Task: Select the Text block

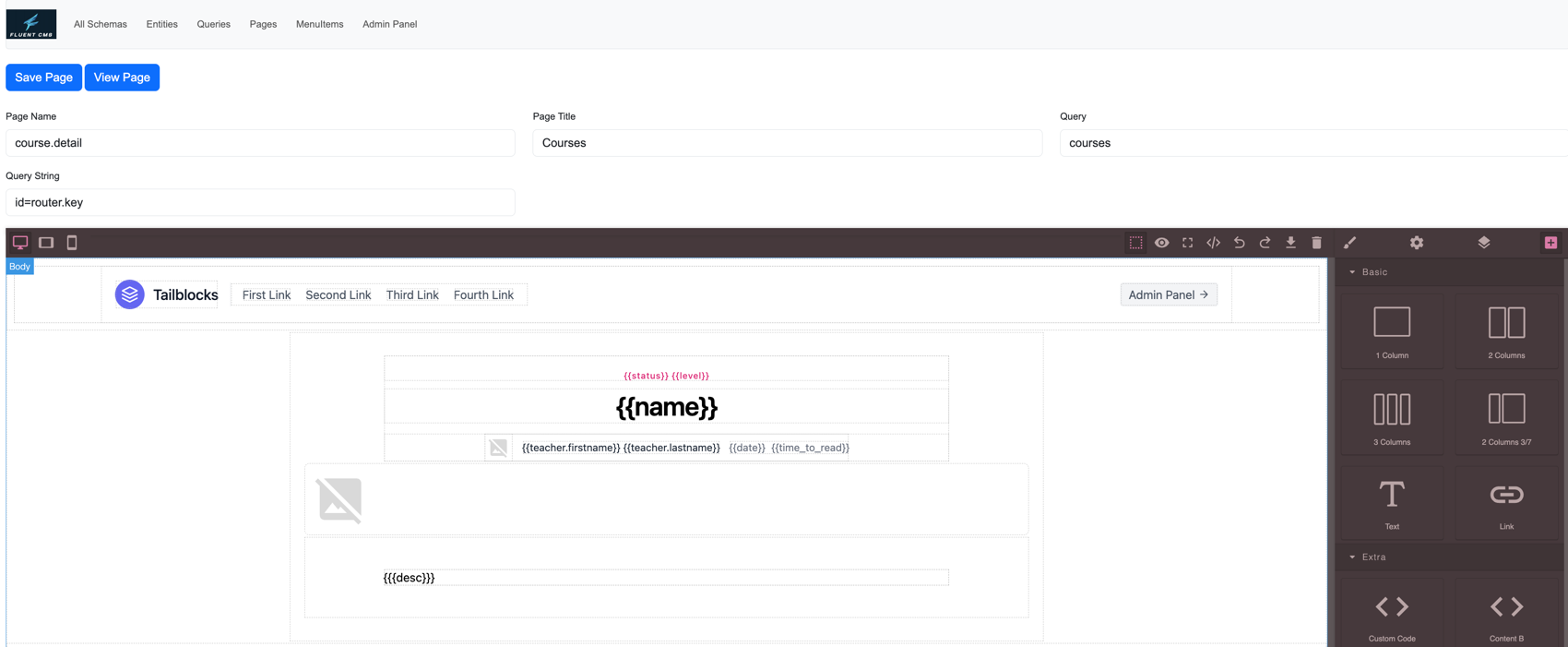Action: (x=1392, y=503)
